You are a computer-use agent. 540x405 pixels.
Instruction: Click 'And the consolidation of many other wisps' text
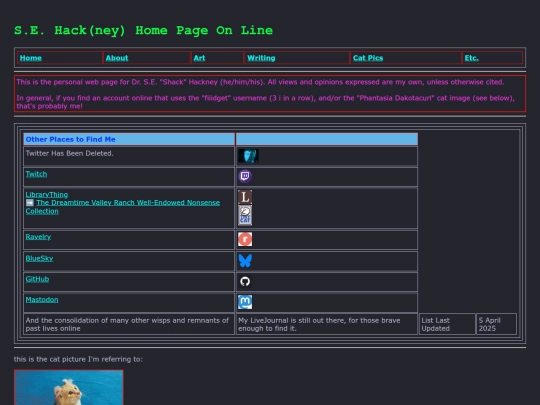point(127,324)
